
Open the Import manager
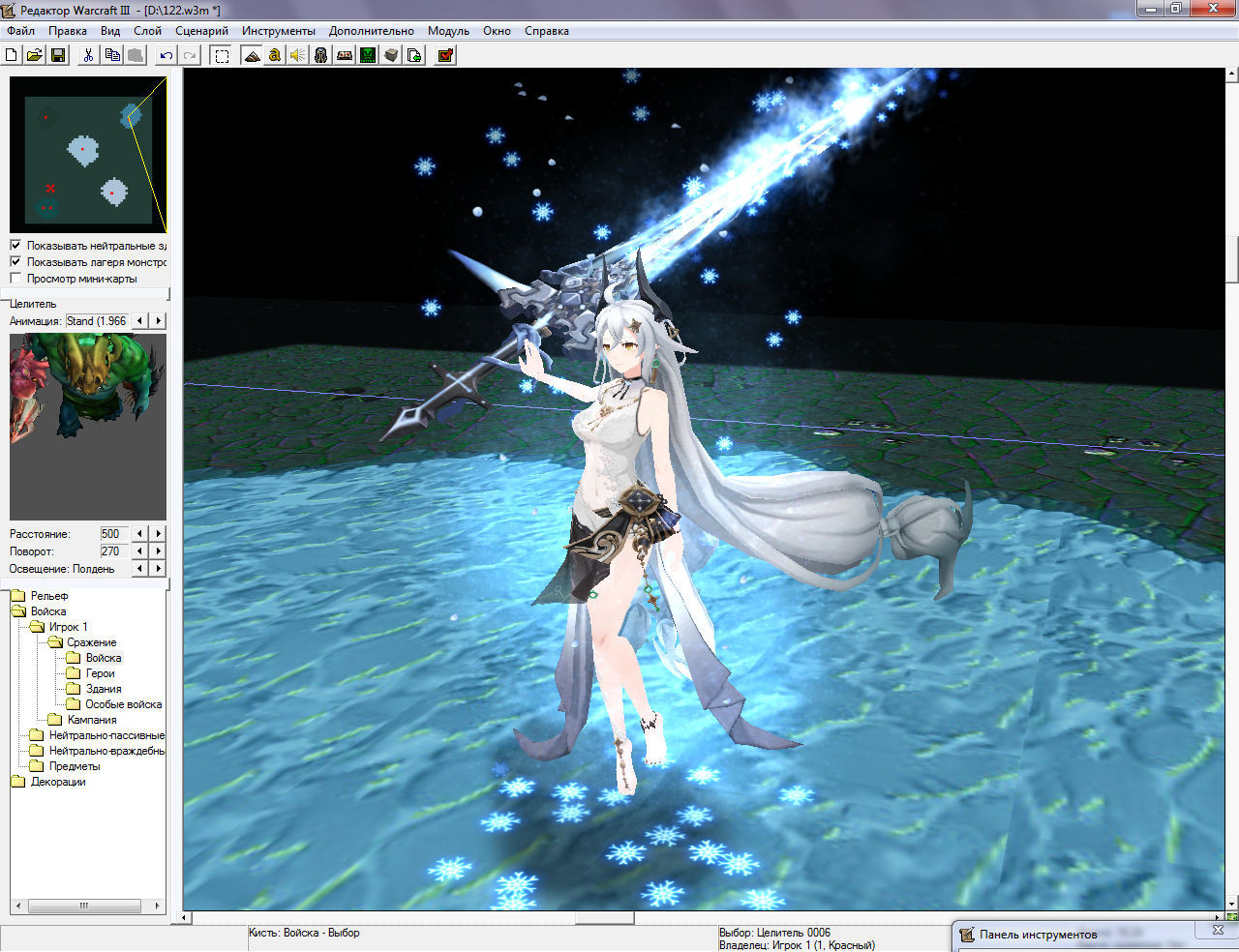(x=414, y=55)
